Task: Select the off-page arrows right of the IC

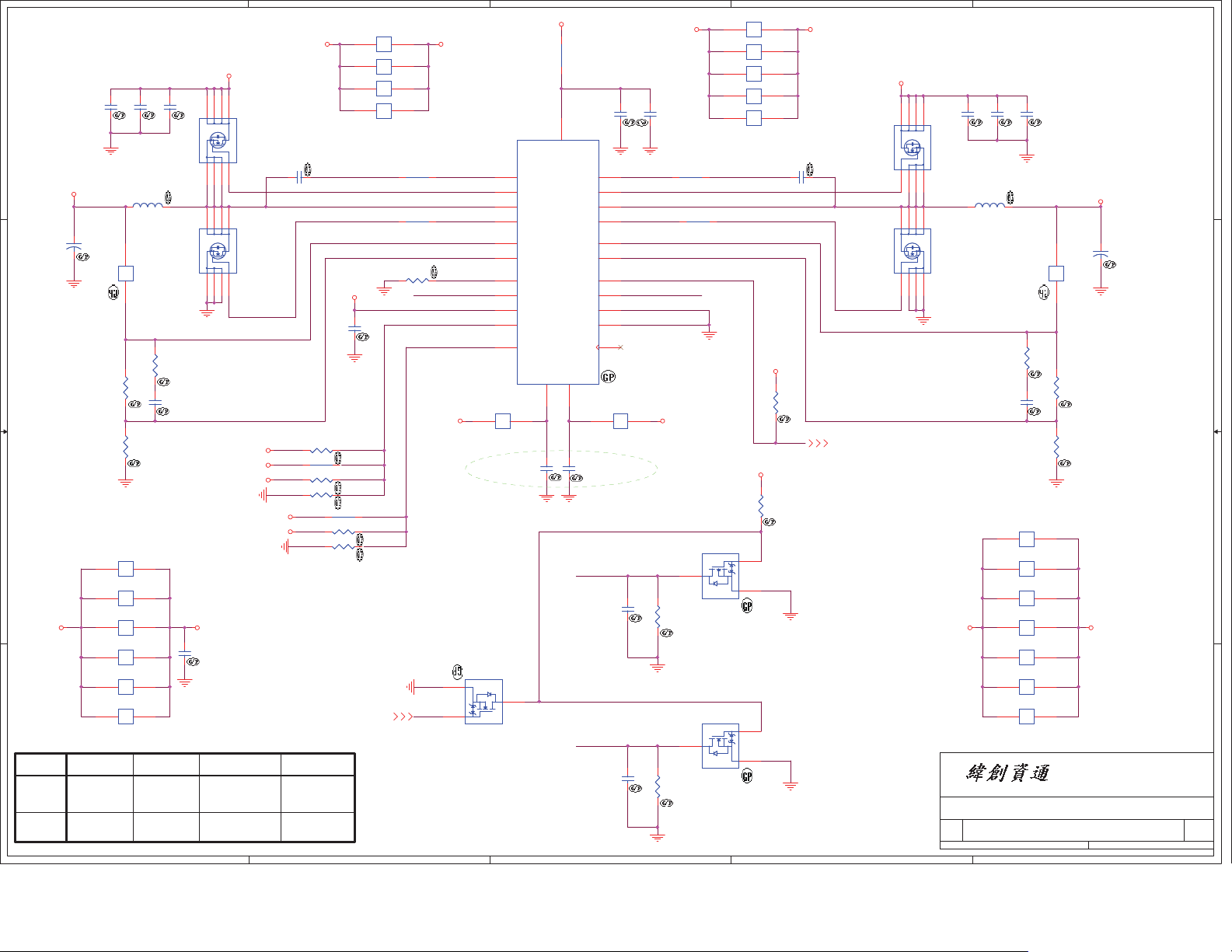Action: (818, 443)
